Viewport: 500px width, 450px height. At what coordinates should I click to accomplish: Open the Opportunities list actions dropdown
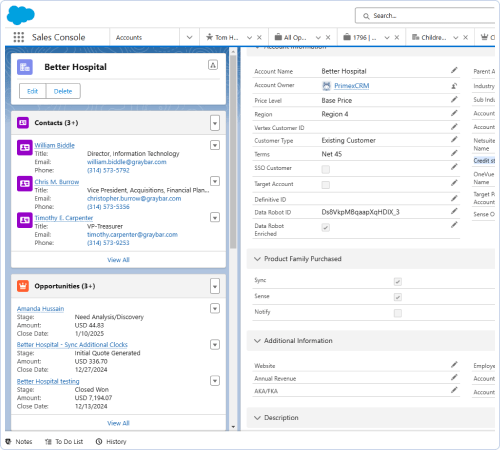click(215, 286)
